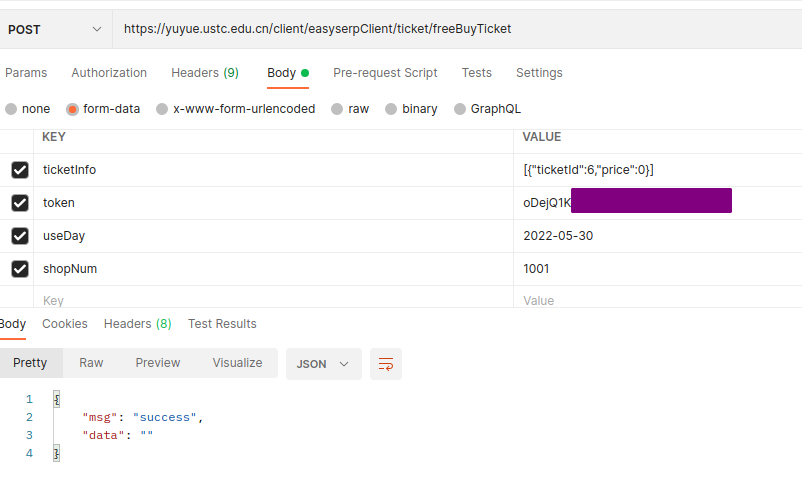Screen dimensions: 802x477
Task: Choose x-www-form-urlencoded body type
Action: click(x=163, y=109)
